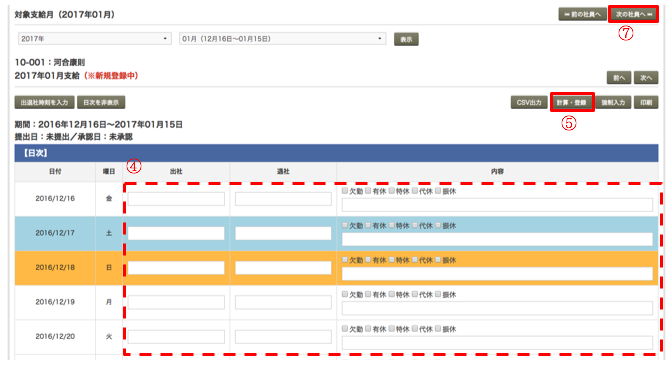Image resolution: width=670 pixels, height=368 pixels.
Task: Check 有休 for 2016/12/17
Action: point(368,226)
